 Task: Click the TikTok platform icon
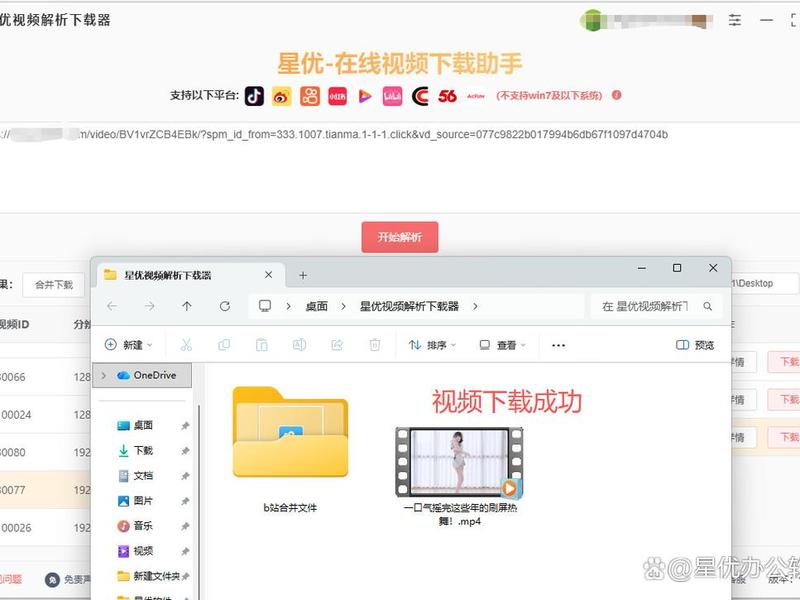(254, 96)
